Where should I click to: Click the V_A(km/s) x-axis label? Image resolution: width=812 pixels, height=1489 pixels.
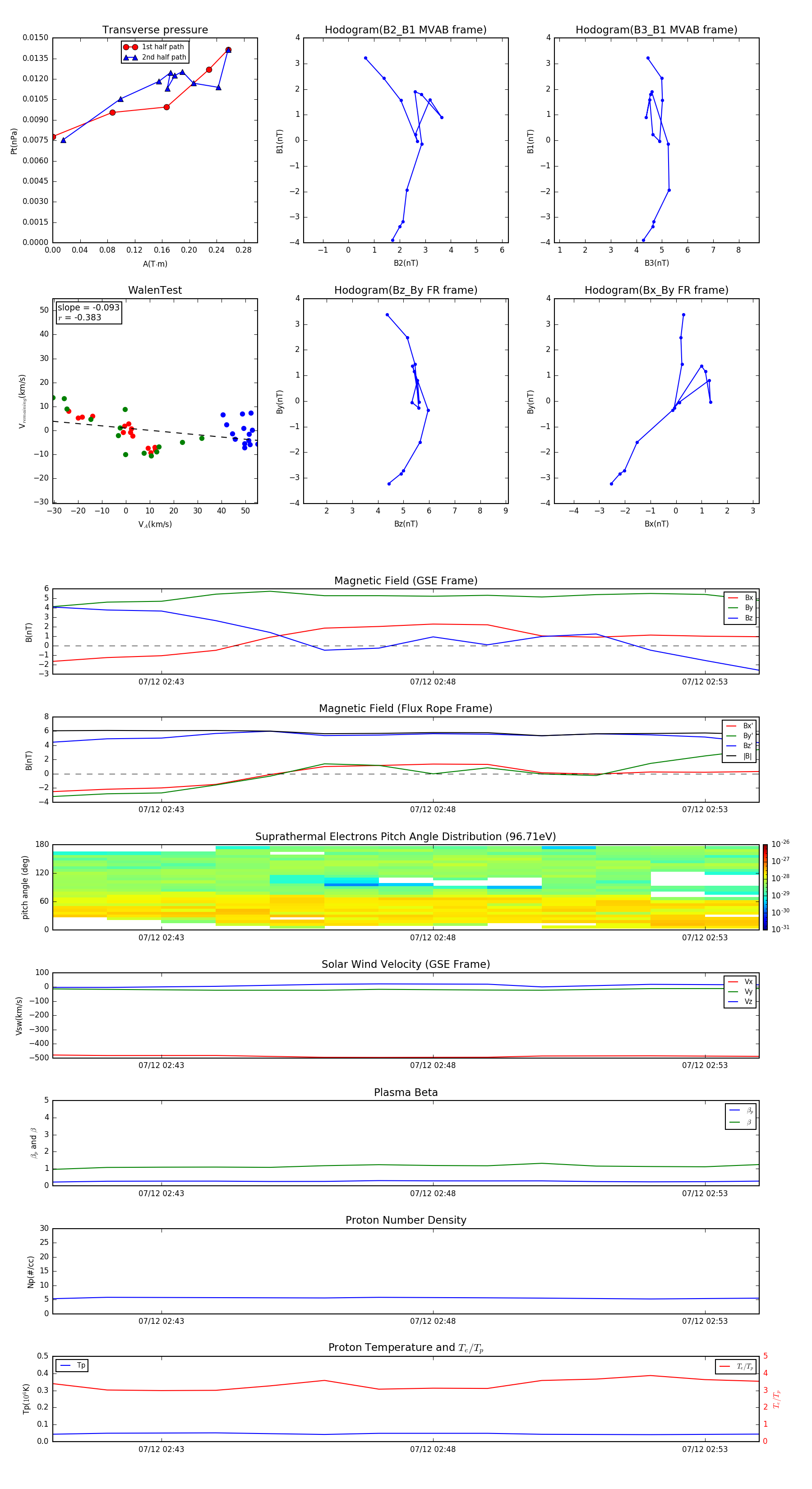pos(155,524)
